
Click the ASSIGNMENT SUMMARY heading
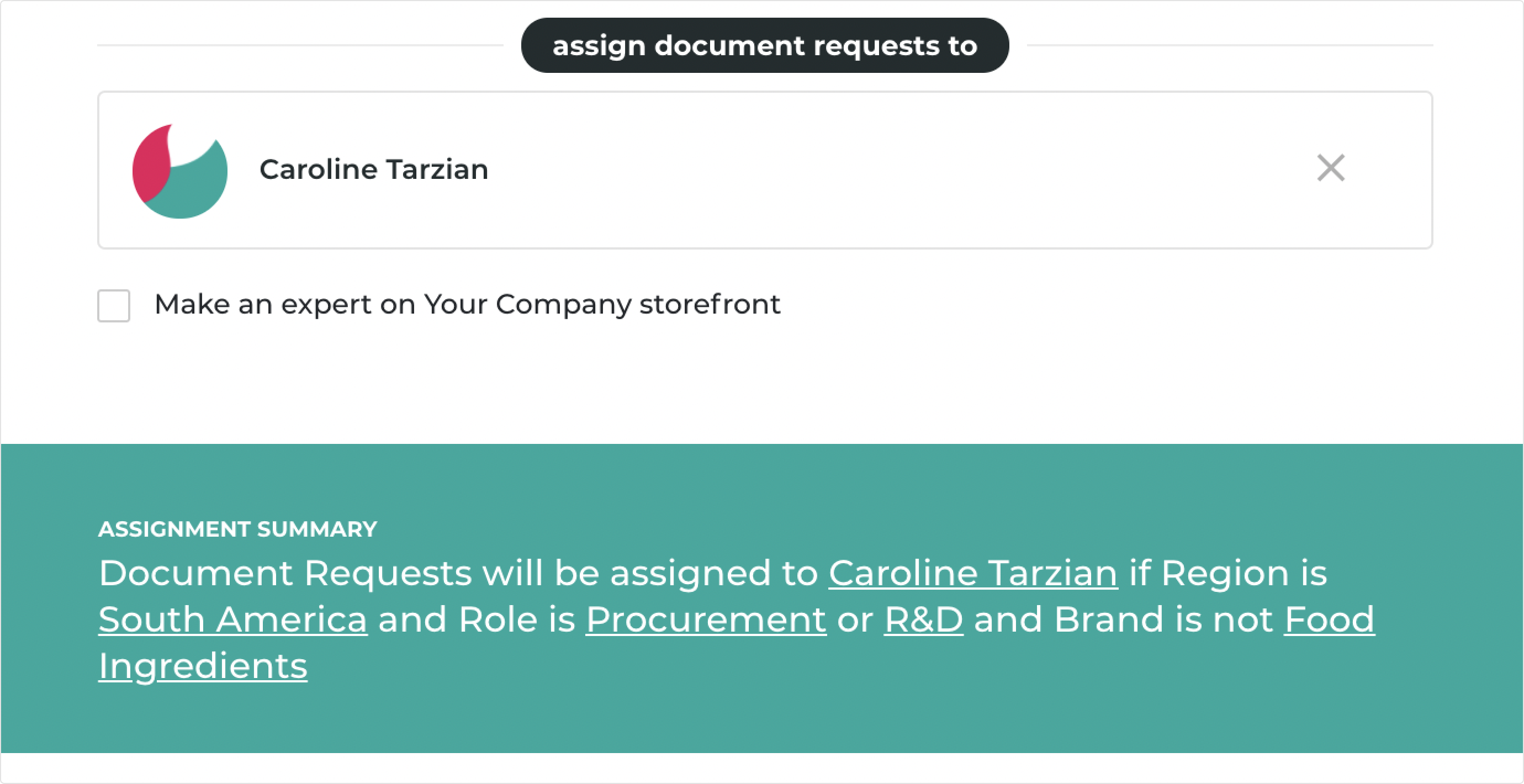point(238,529)
